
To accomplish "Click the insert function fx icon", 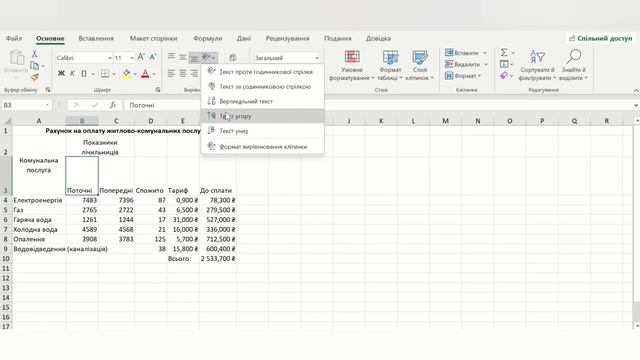I will pos(113,105).
